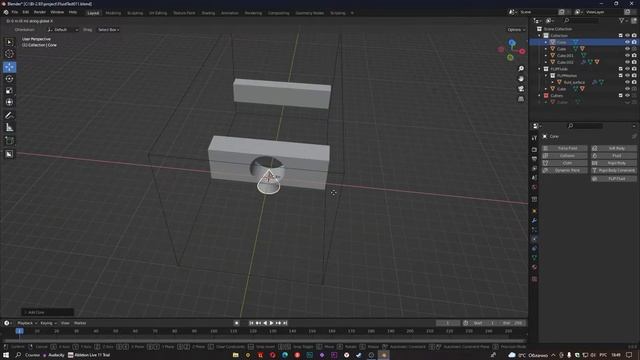Toggle exclude checkbox for Collection
This screenshot has height=360, width=640.
[620, 36]
